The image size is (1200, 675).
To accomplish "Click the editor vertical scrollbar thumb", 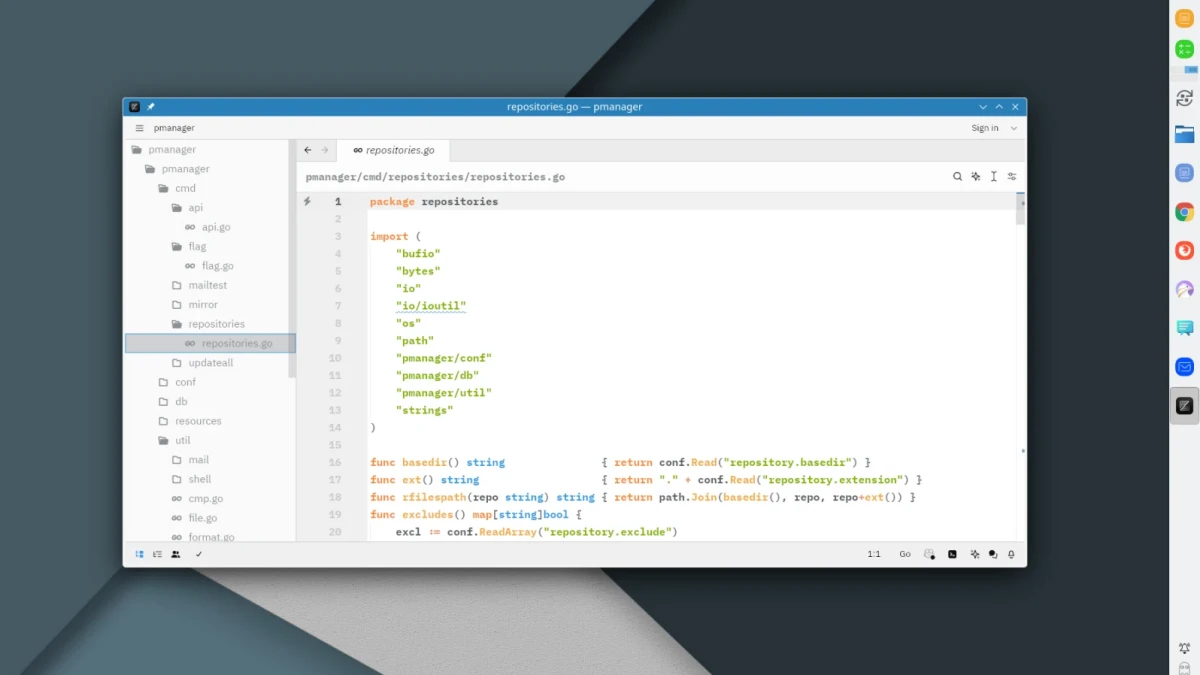I will tap(1020, 210).
